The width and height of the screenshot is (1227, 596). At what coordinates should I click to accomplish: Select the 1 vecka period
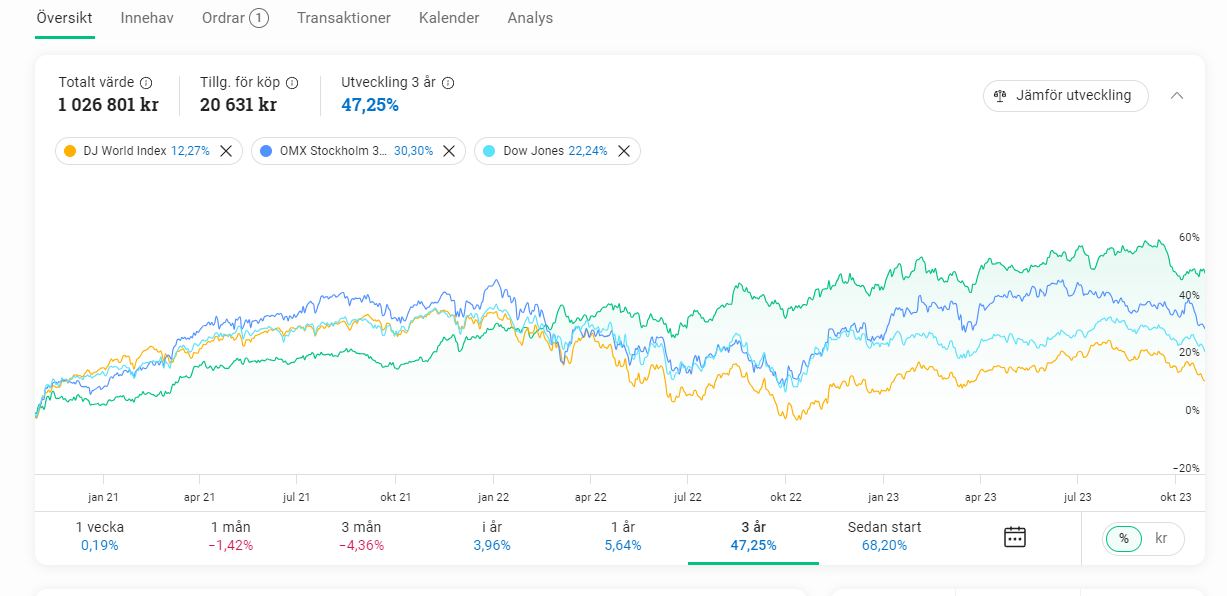click(100, 536)
